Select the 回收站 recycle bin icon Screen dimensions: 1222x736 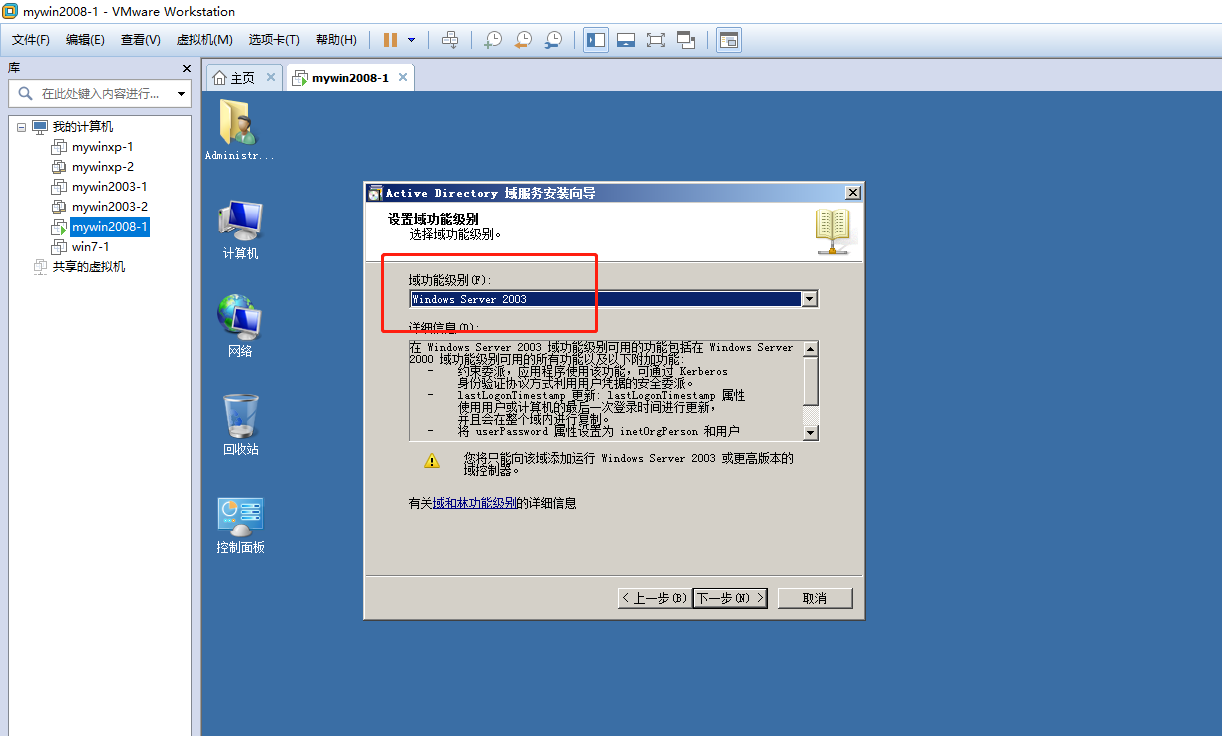pos(240,424)
